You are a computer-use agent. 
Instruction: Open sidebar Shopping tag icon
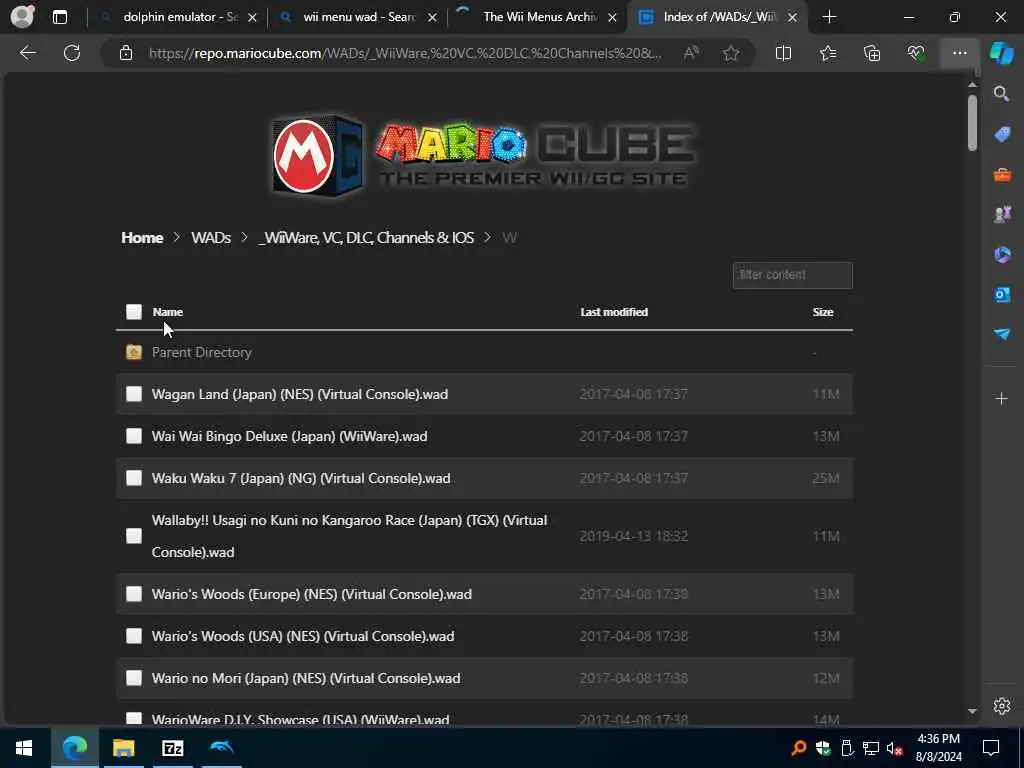1002,135
